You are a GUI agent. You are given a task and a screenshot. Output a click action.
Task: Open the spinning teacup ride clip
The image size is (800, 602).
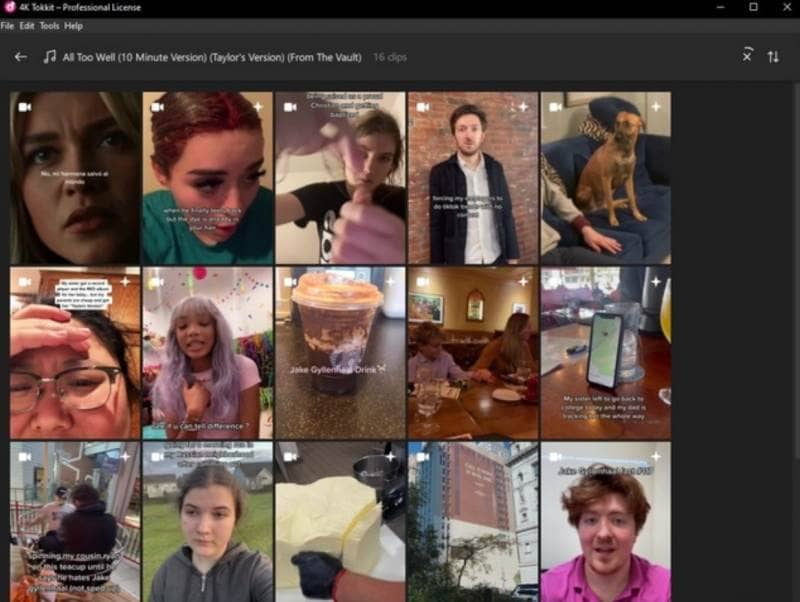(74, 522)
